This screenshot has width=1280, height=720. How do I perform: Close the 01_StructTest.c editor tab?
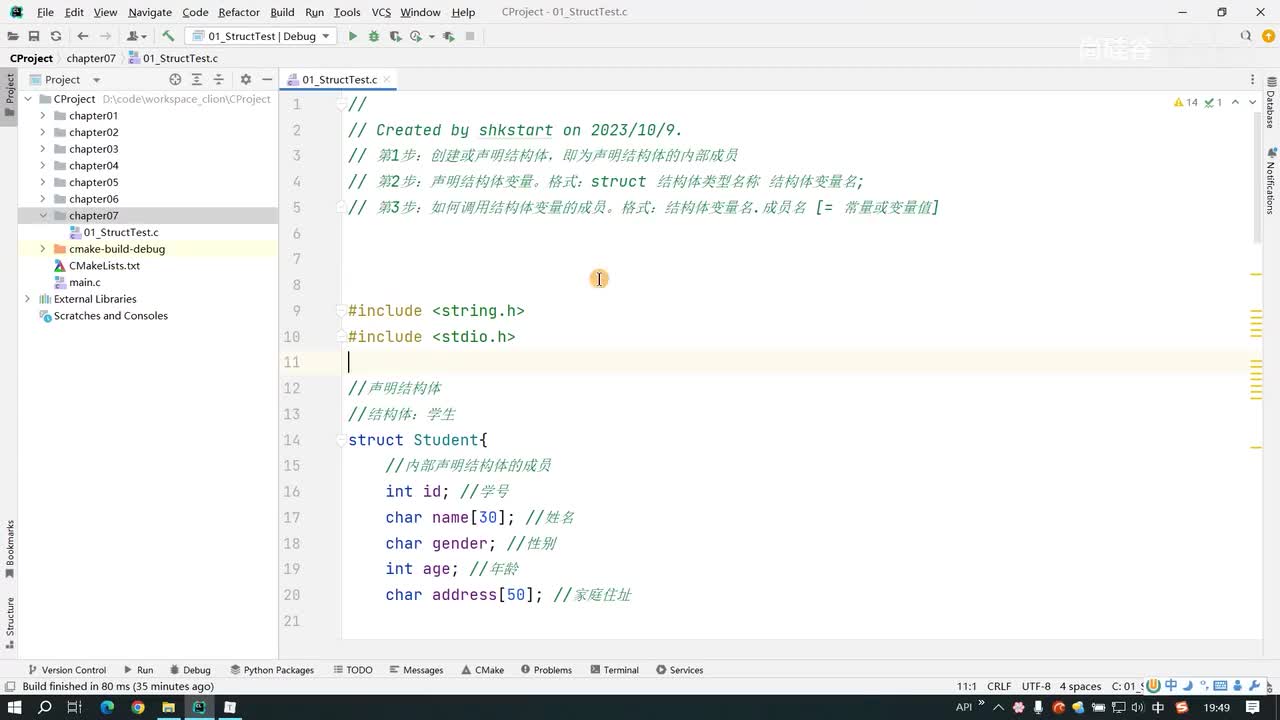point(387,80)
